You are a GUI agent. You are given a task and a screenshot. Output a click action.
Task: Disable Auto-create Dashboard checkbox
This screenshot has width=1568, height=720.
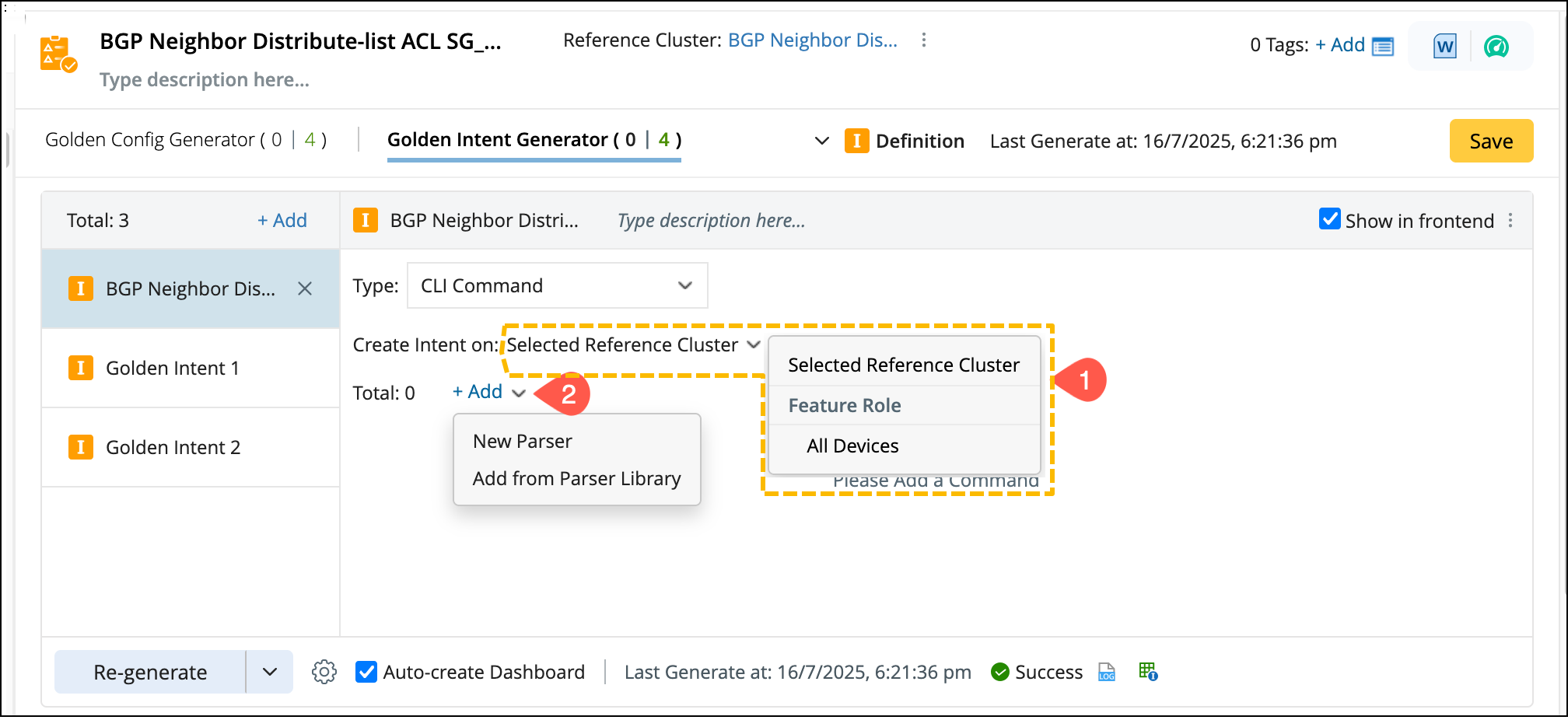[x=366, y=672]
